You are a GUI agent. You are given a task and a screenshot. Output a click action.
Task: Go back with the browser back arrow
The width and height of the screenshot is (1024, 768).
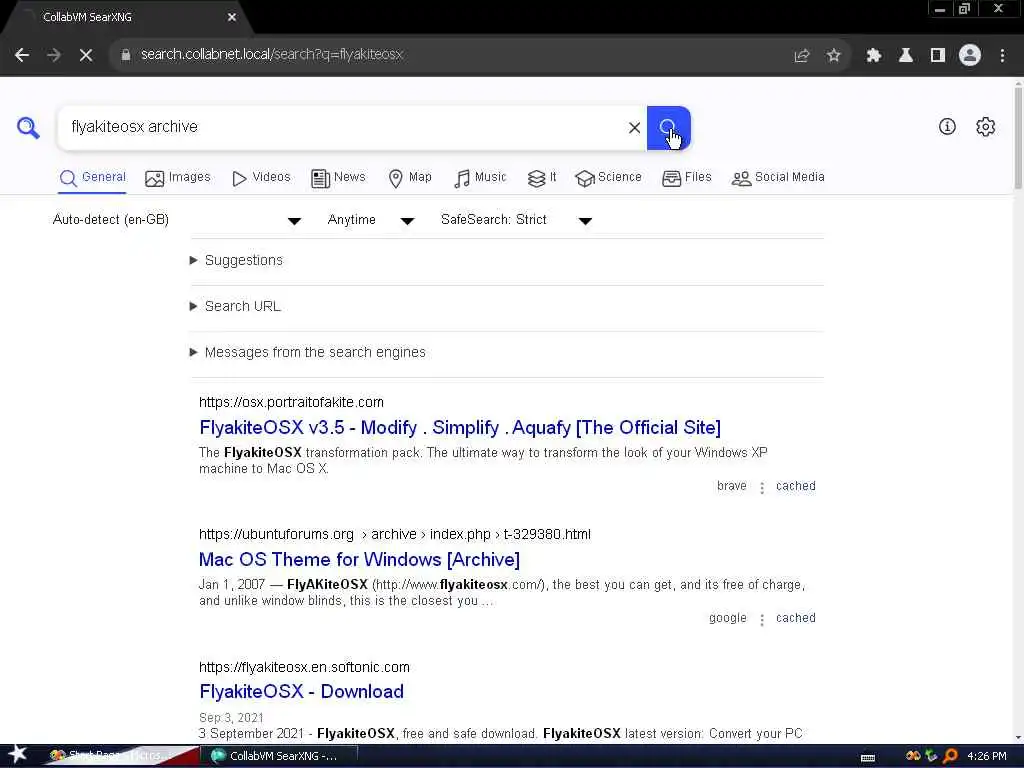pyautogui.click(x=22, y=55)
